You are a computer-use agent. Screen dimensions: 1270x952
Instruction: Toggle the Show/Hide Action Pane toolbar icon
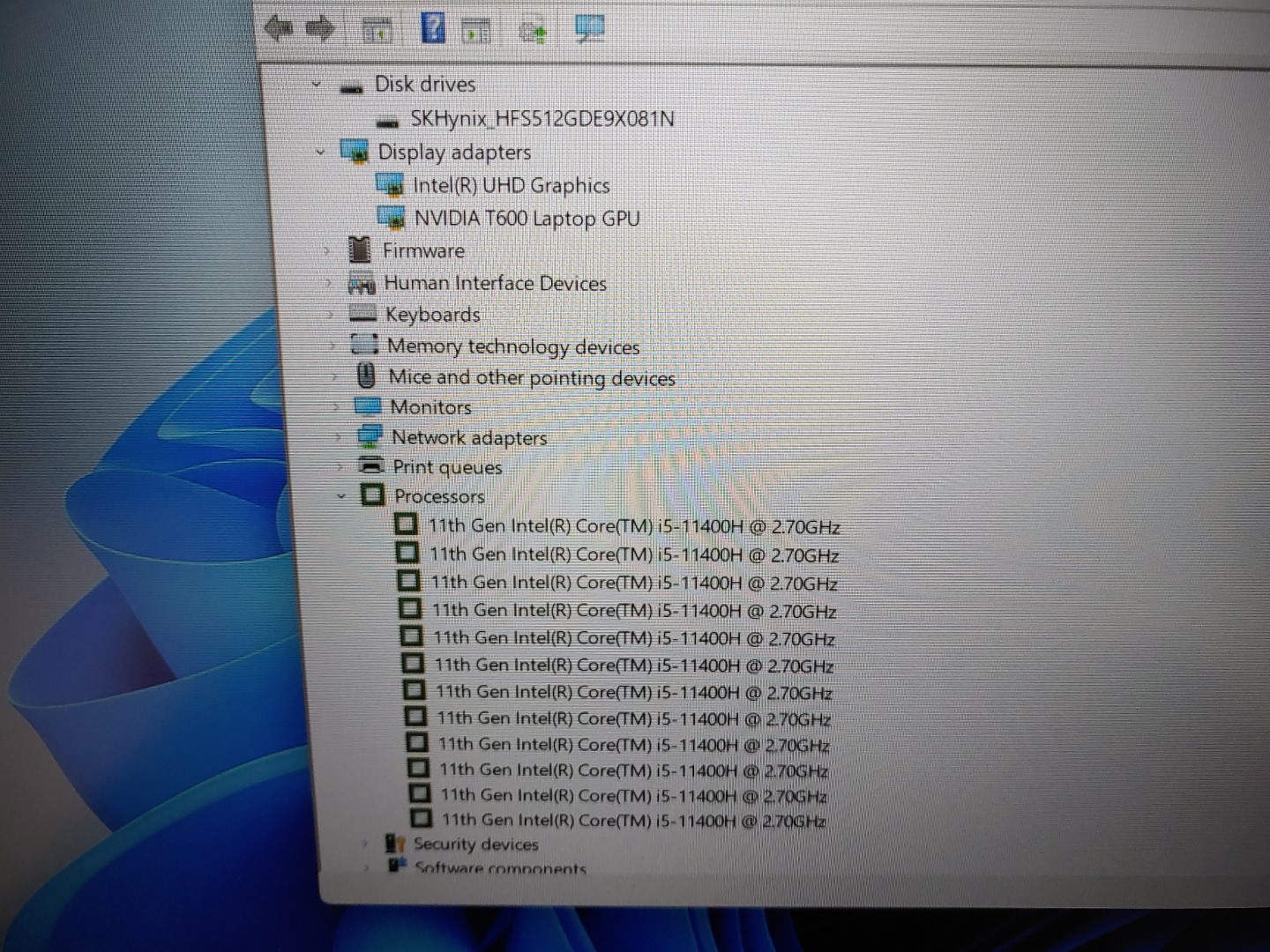click(x=476, y=30)
